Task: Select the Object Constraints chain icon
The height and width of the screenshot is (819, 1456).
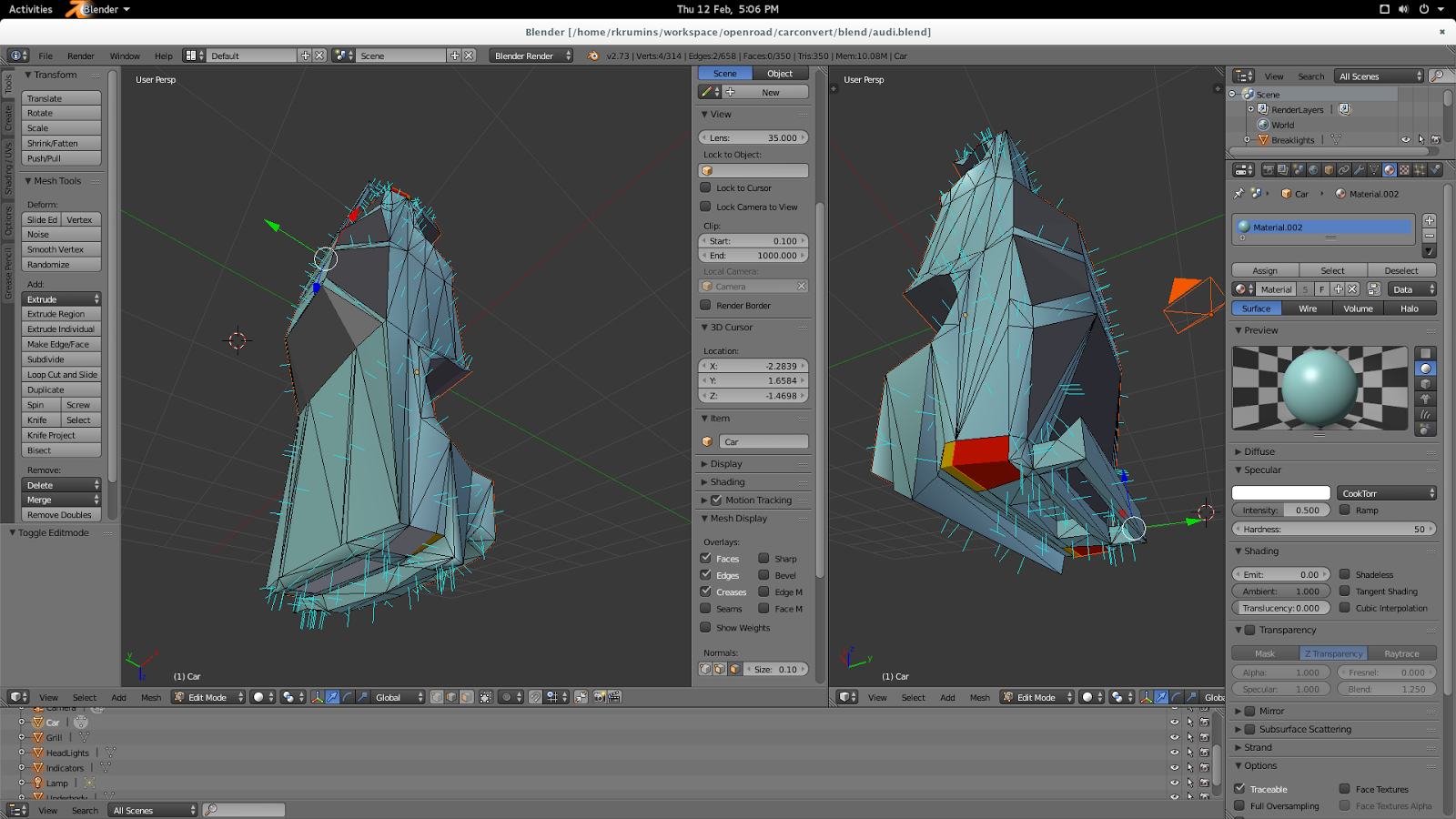Action: (x=1343, y=170)
